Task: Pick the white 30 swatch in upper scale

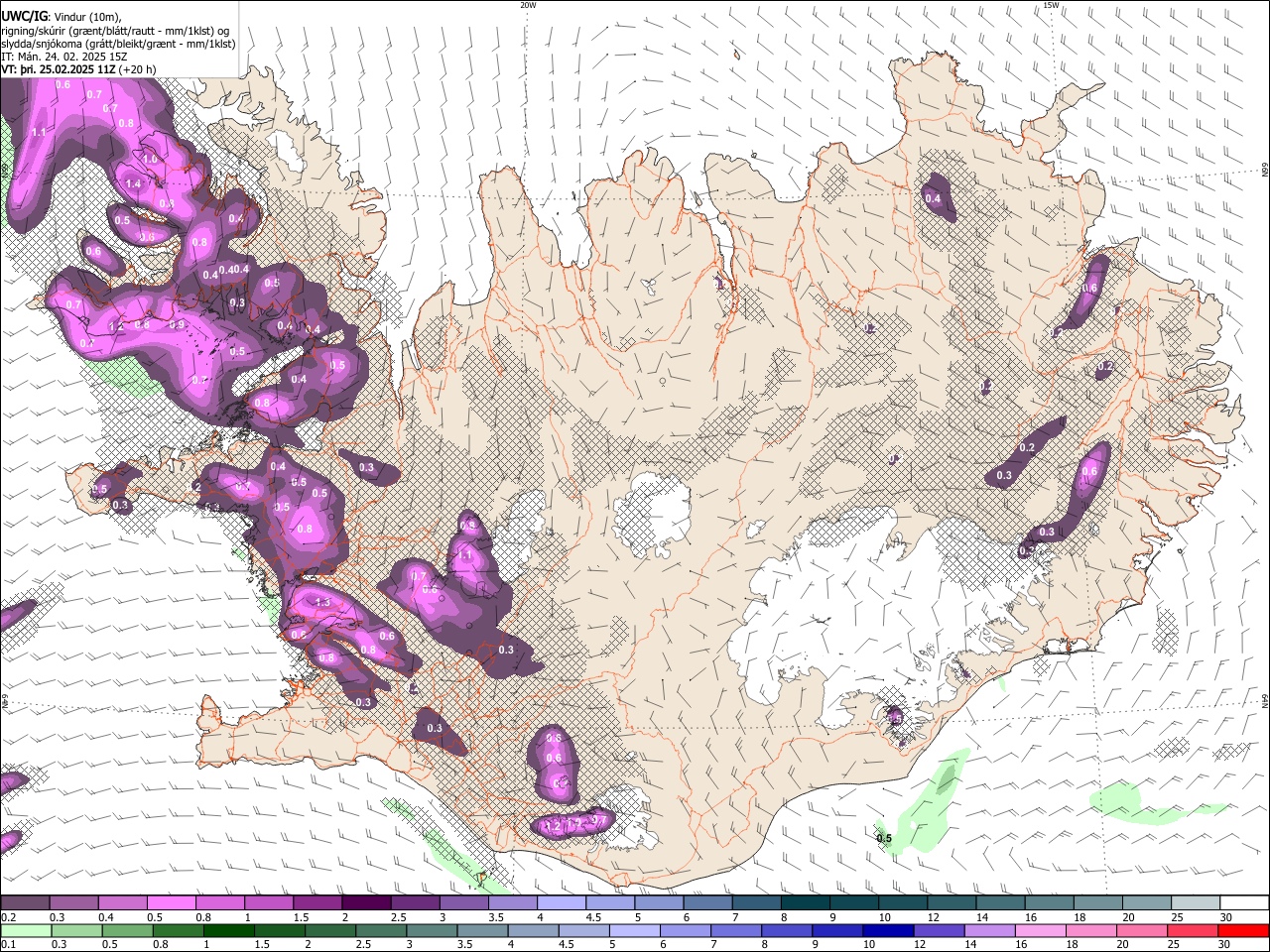Action: click(1243, 903)
